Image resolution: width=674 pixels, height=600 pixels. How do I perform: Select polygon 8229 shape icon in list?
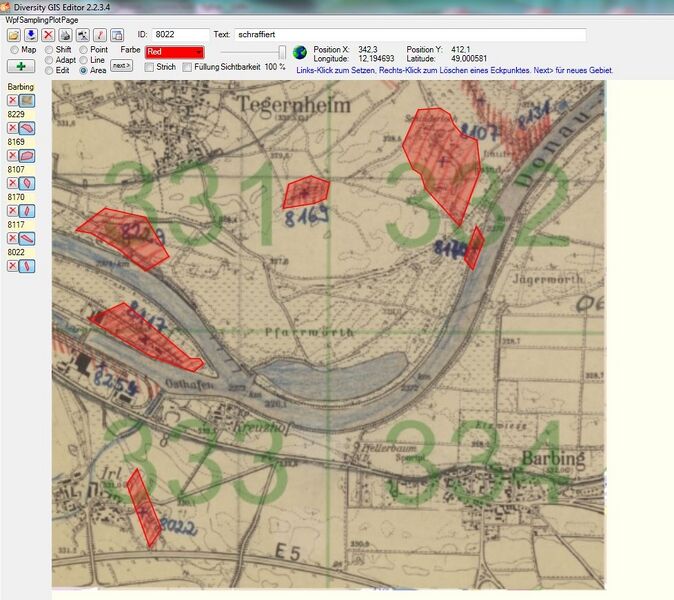(27, 128)
